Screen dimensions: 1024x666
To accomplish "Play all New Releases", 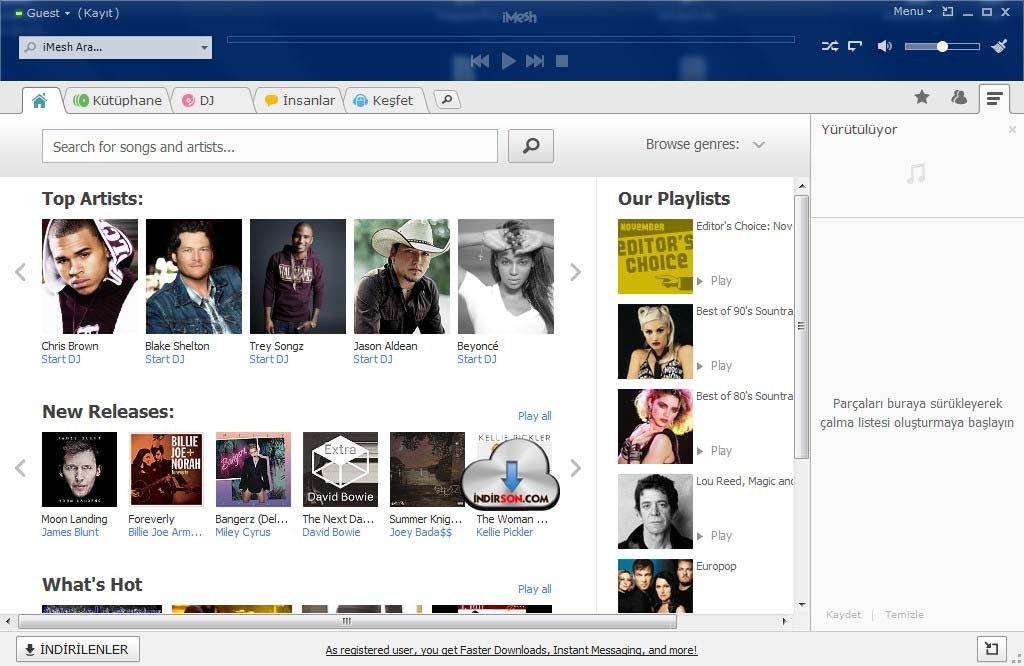I will point(534,416).
